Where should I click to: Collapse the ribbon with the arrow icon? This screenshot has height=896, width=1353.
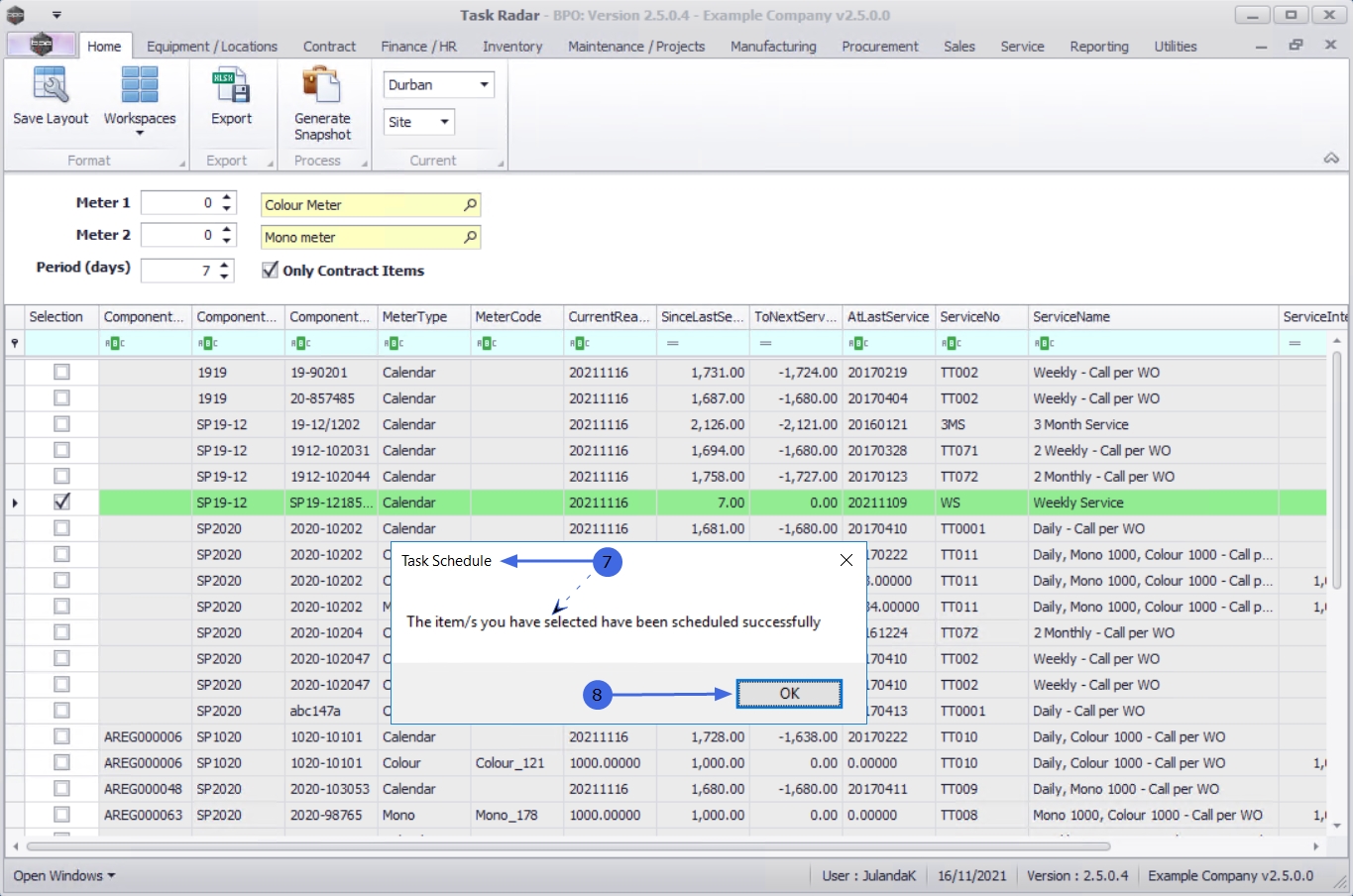1330,159
